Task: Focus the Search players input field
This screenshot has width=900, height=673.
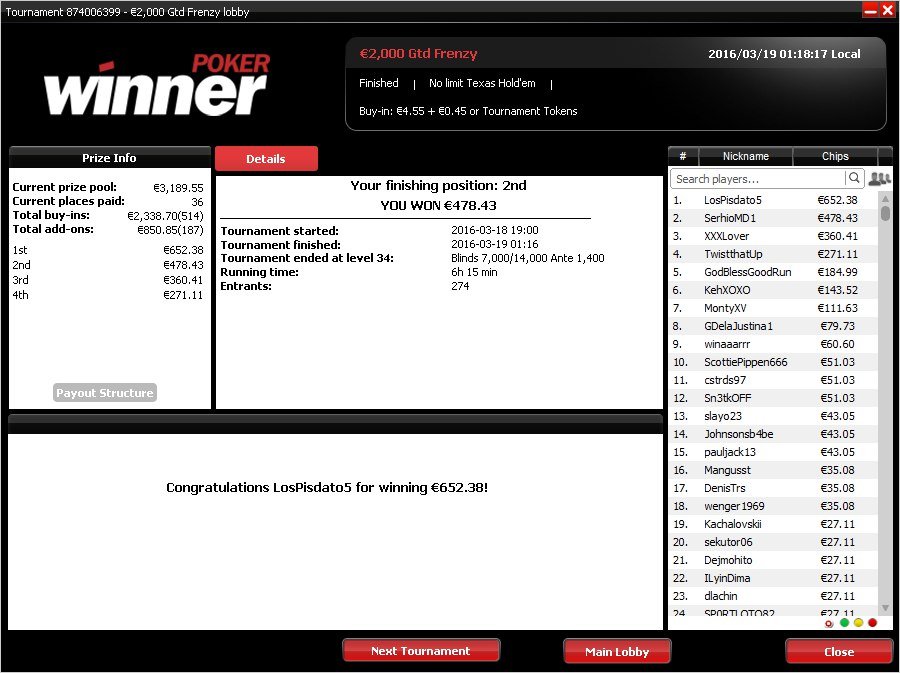Action: click(758, 179)
